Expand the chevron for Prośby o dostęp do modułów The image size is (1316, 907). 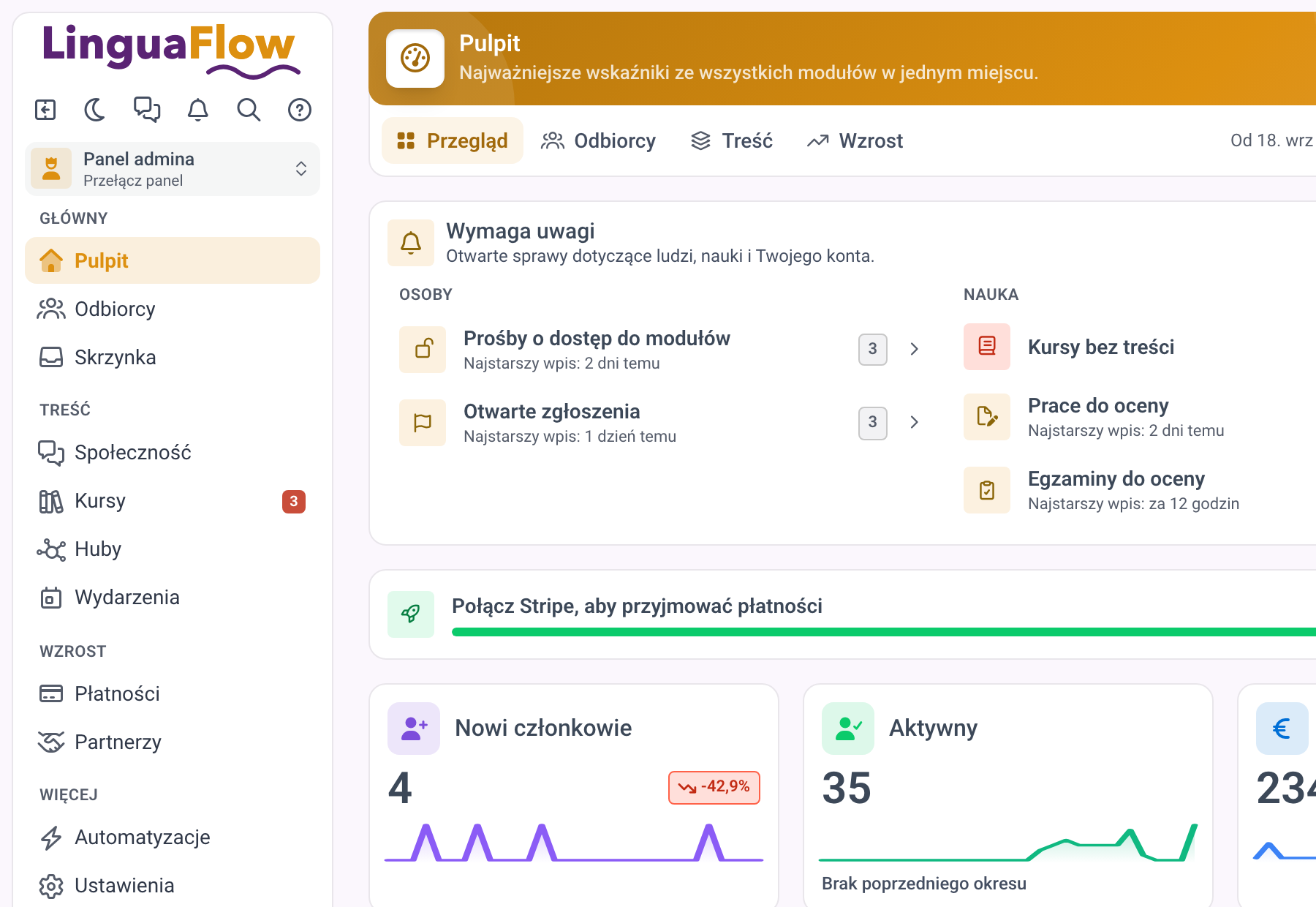click(x=914, y=349)
